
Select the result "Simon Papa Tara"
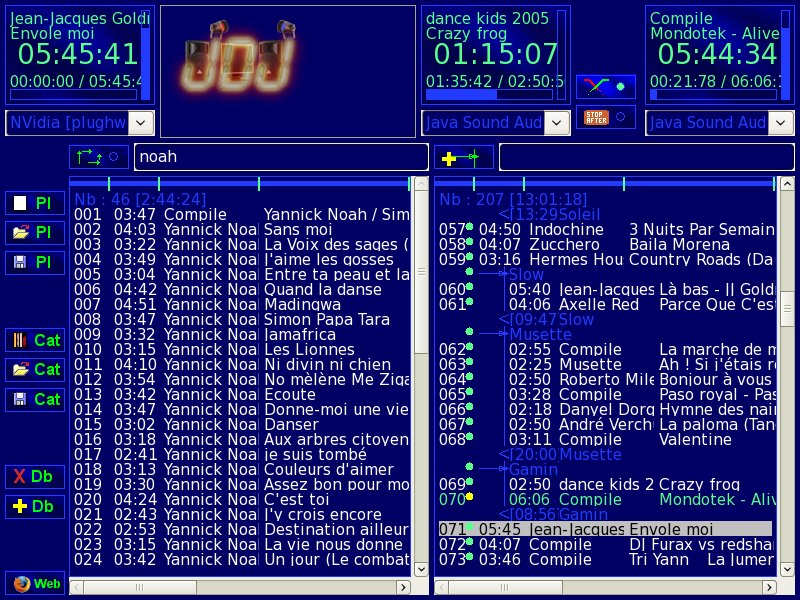242,319
